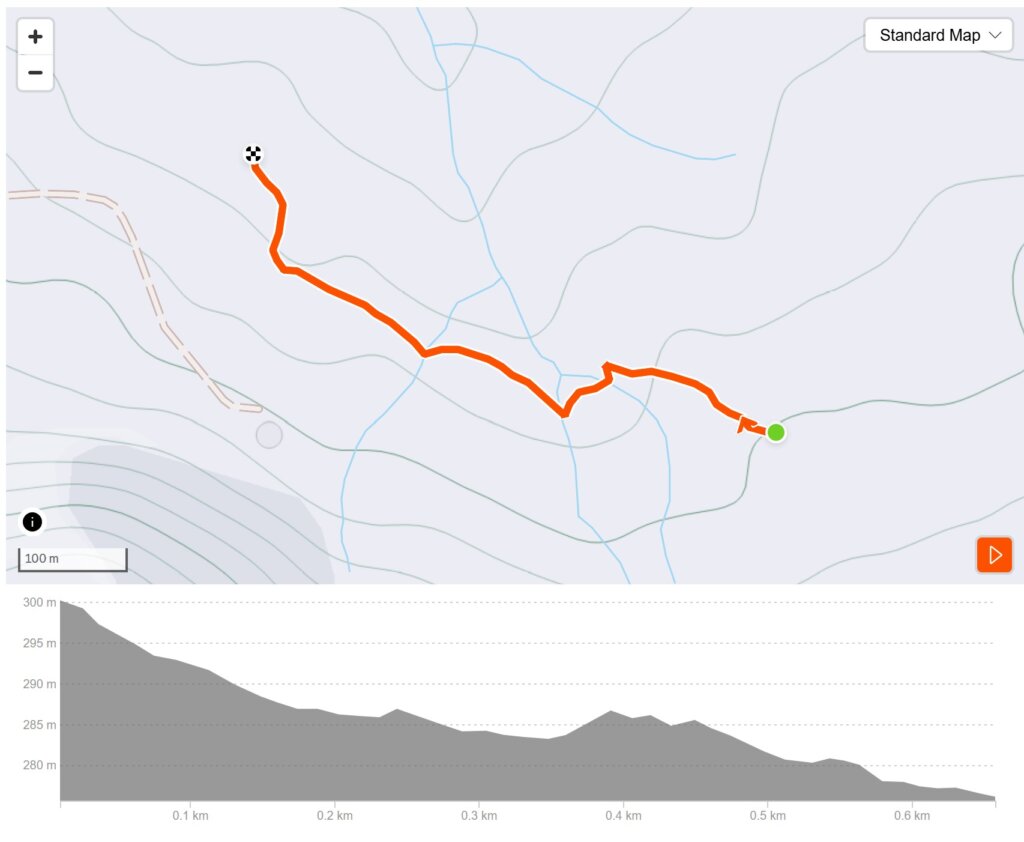
Task: Click the chevron beside Standard Map
Action: [x=995, y=35]
